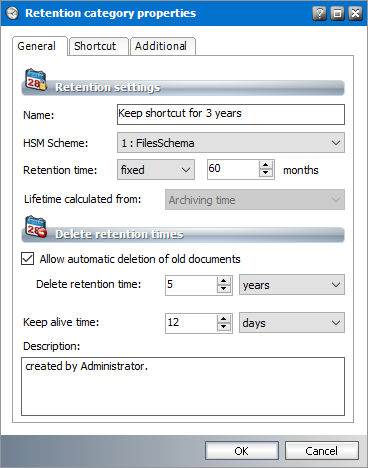Click inside the Description text area
This screenshot has height=468, width=368.
pyautogui.click(x=183, y=386)
